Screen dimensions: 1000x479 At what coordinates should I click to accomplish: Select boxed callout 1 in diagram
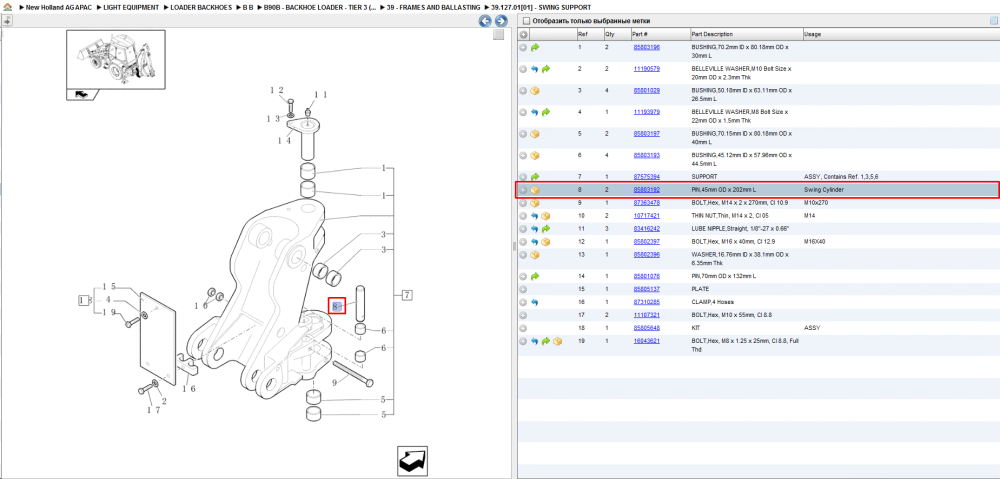tap(83, 300)
